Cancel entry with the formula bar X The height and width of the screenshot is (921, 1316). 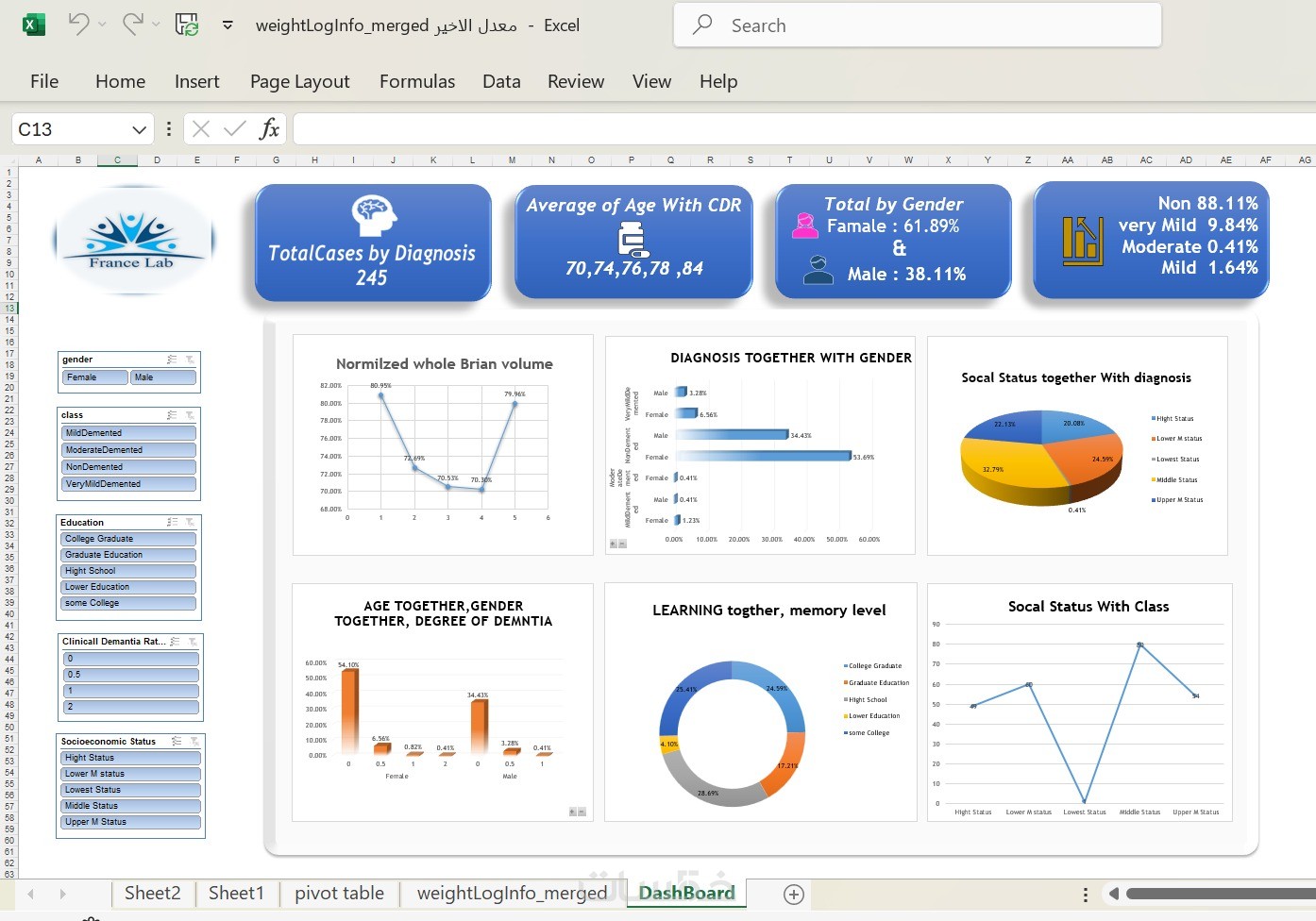coord(201,129)
